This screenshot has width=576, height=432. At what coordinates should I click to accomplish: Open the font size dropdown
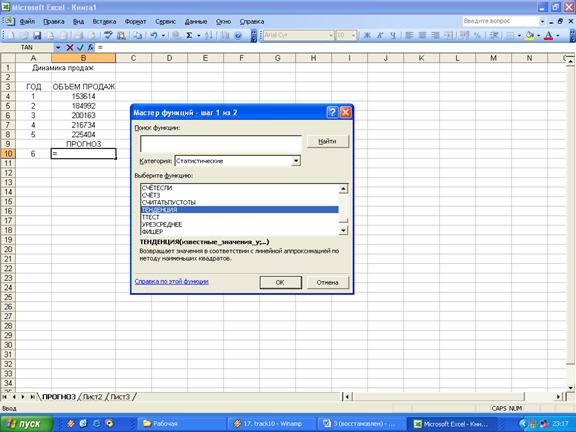(x=353, y=35)
